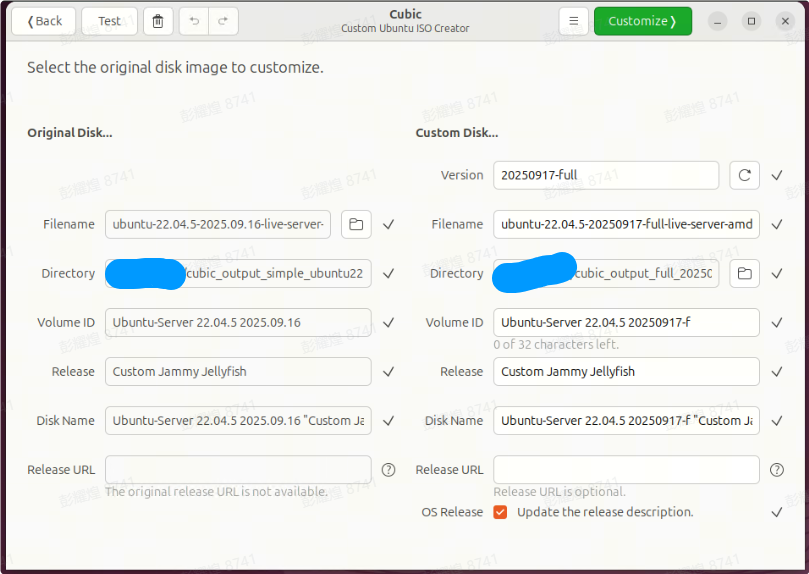Click the custom Volume ID field
The image size is (809, 574).
626,322
